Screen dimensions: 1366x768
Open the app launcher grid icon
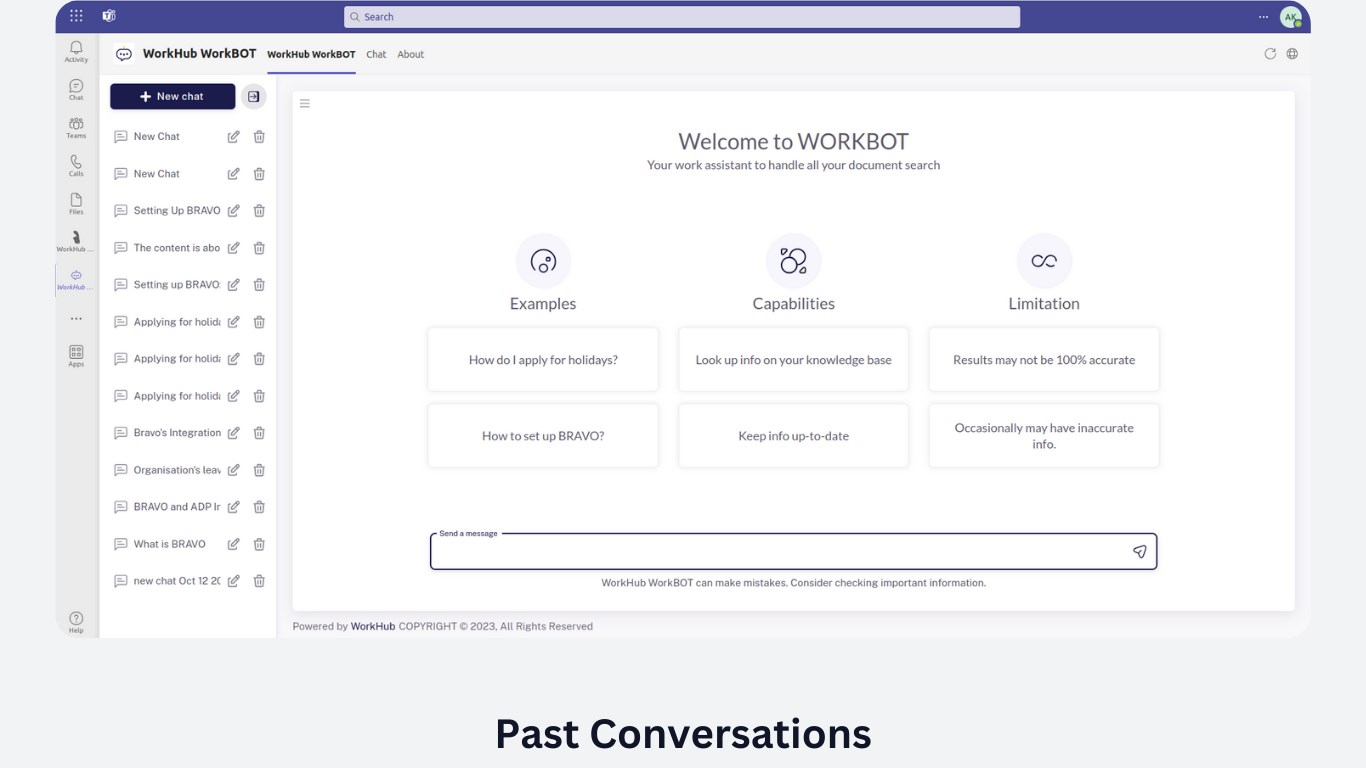[76, 16]
